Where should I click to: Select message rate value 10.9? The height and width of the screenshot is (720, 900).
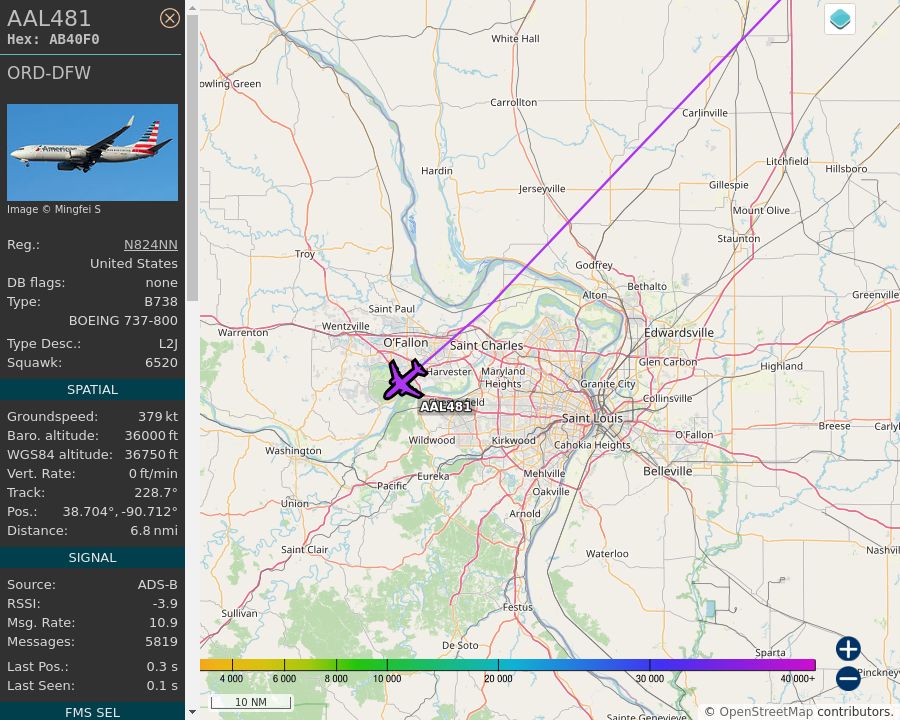164,622
